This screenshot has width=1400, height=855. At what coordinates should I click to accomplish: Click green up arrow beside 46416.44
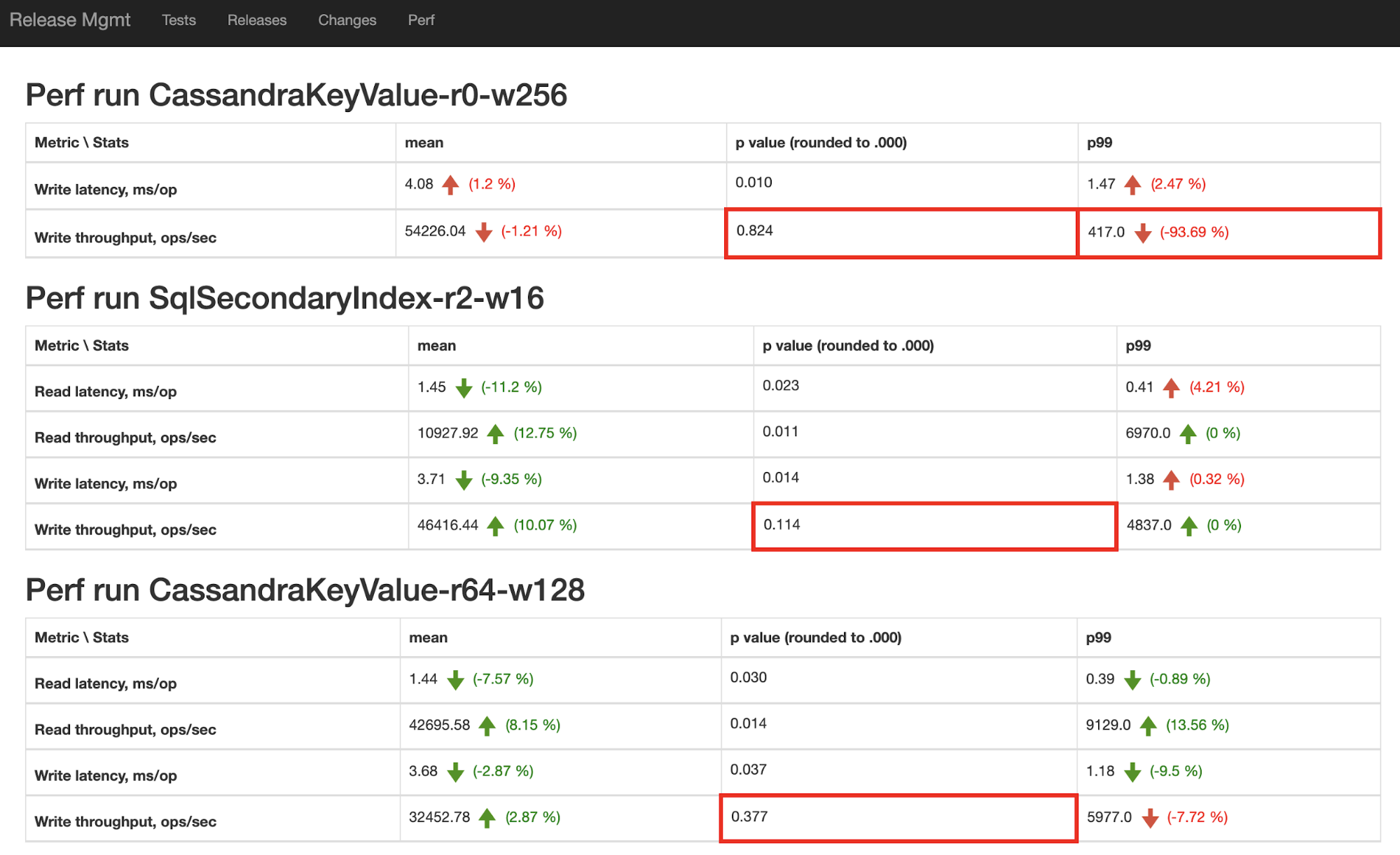click(x=495, y=526)
